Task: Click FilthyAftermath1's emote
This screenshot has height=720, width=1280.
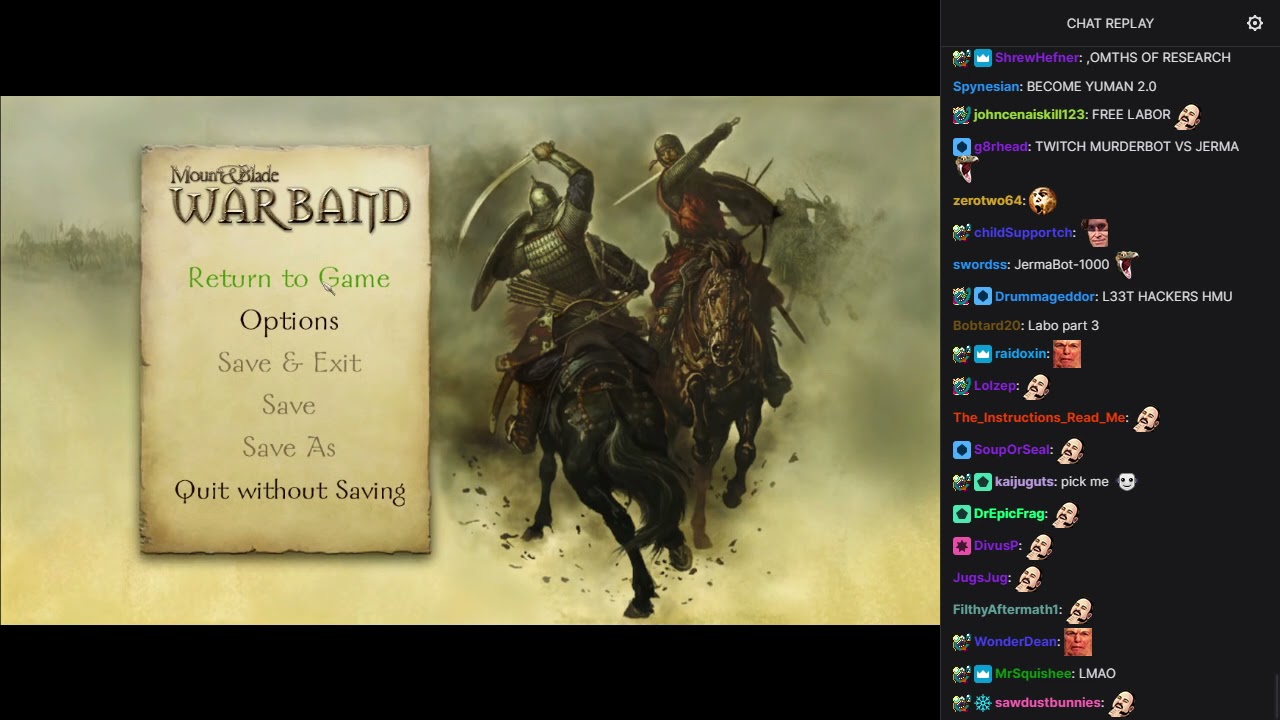Action: (x=1080, y=611)
